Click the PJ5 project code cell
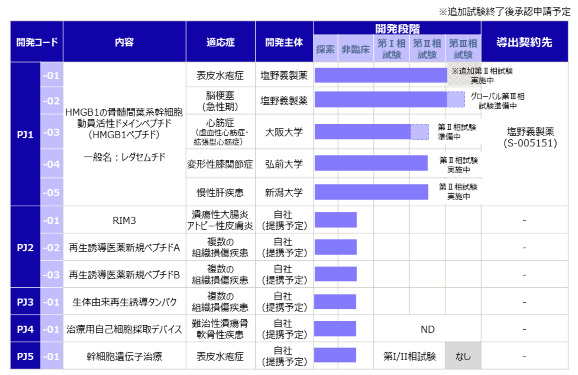 [x=25, y=356]
